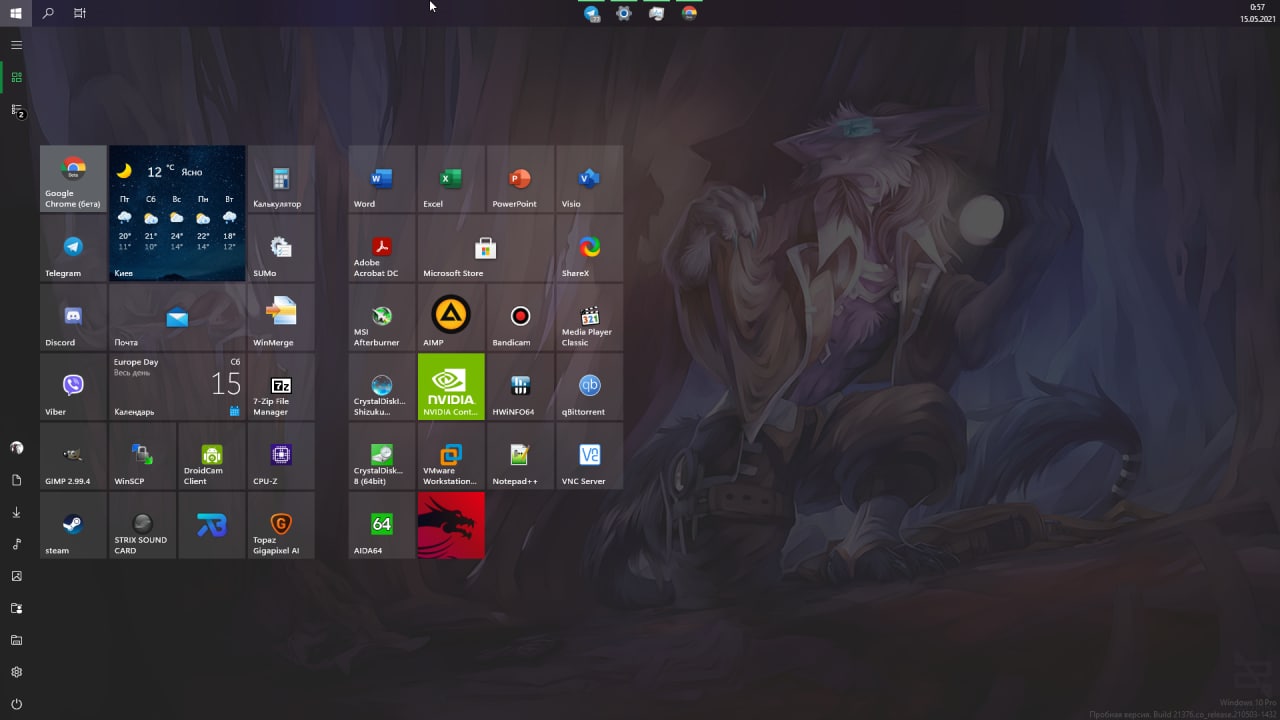Open Adobe Acrobat DC tile
1280x720 pixels.
click(x=381, y=248)
